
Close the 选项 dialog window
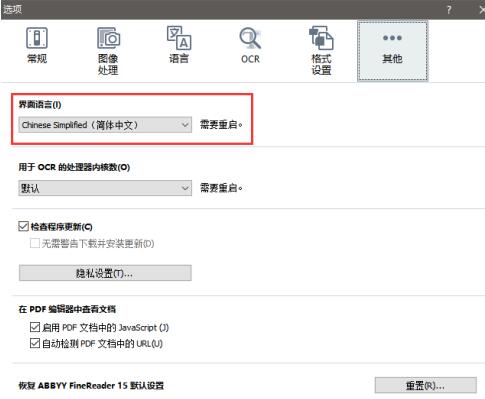pyautogui.click(x=482, y=10)
